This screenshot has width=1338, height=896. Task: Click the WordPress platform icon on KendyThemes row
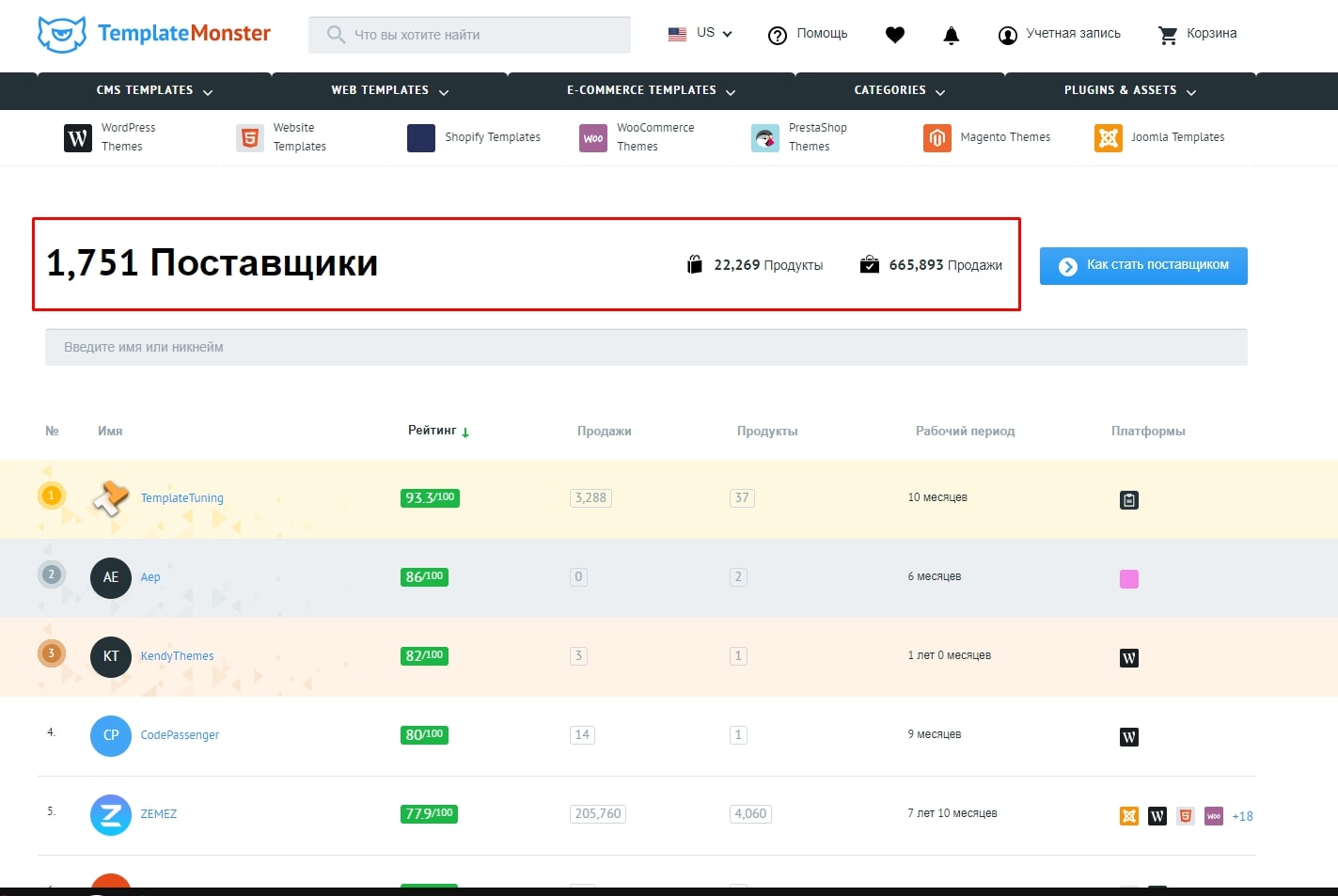[1128, 657]
